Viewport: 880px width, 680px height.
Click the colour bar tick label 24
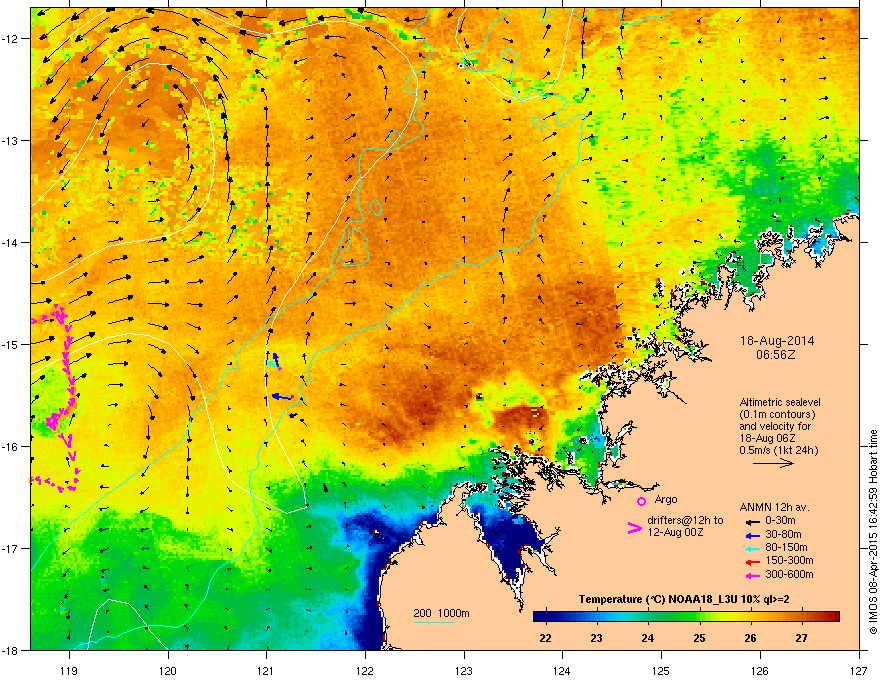648,638
